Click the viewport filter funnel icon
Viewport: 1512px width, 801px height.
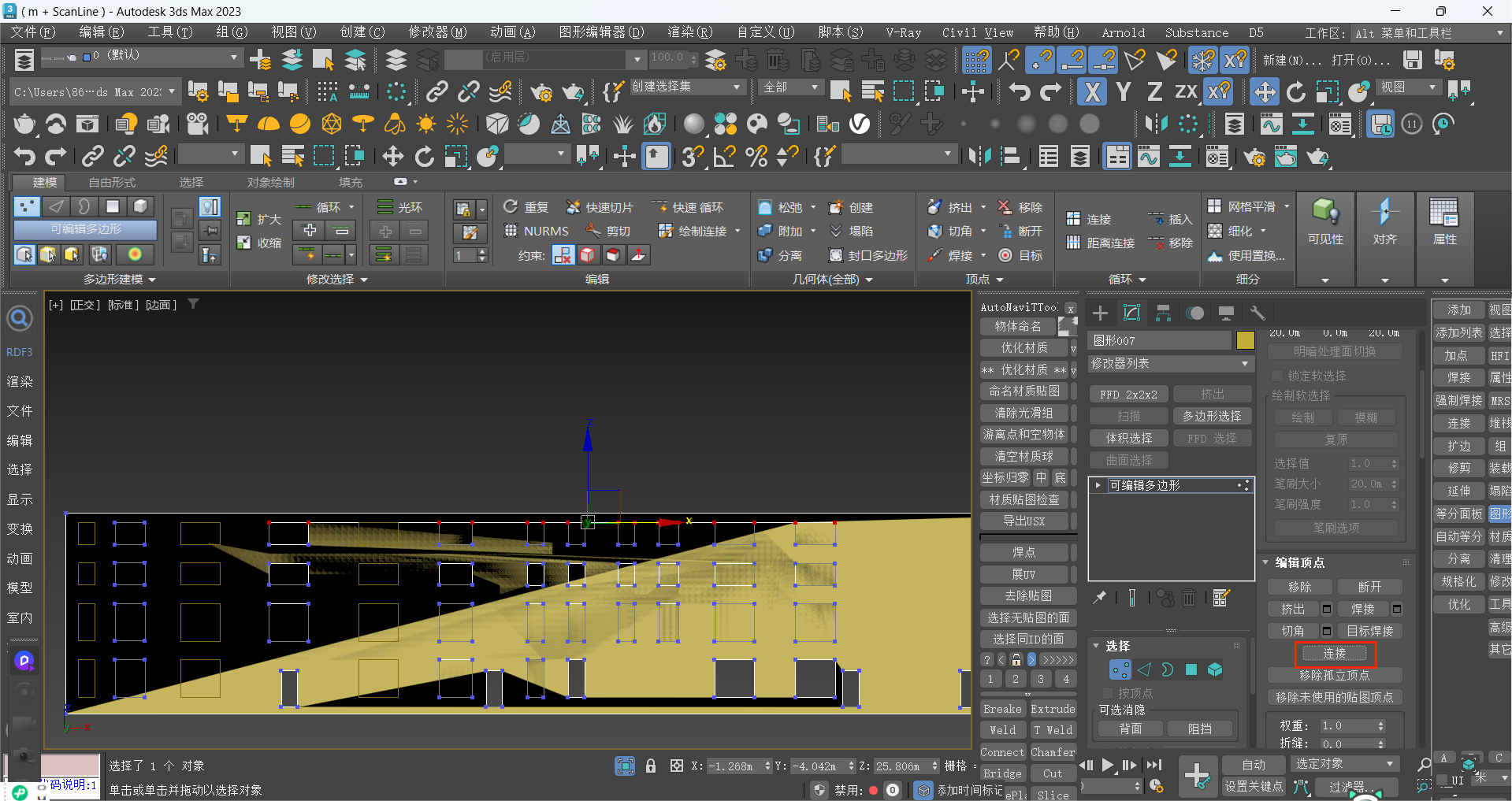coord(193,304)
